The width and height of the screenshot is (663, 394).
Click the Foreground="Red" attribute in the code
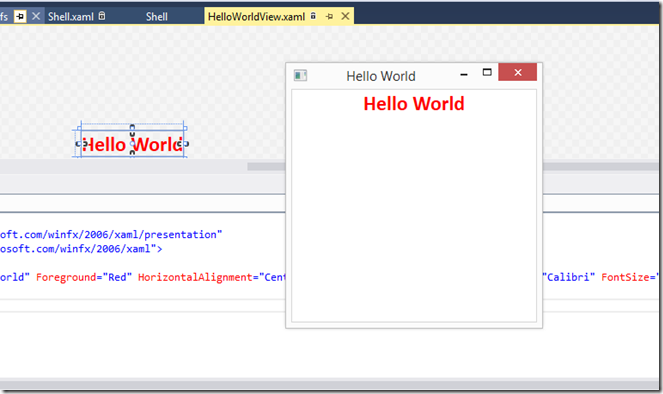[x=84, y=277]
